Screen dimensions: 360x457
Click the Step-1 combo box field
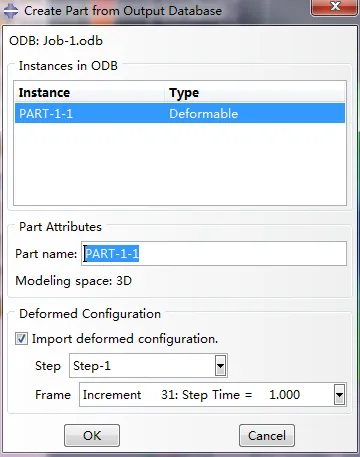148,366
